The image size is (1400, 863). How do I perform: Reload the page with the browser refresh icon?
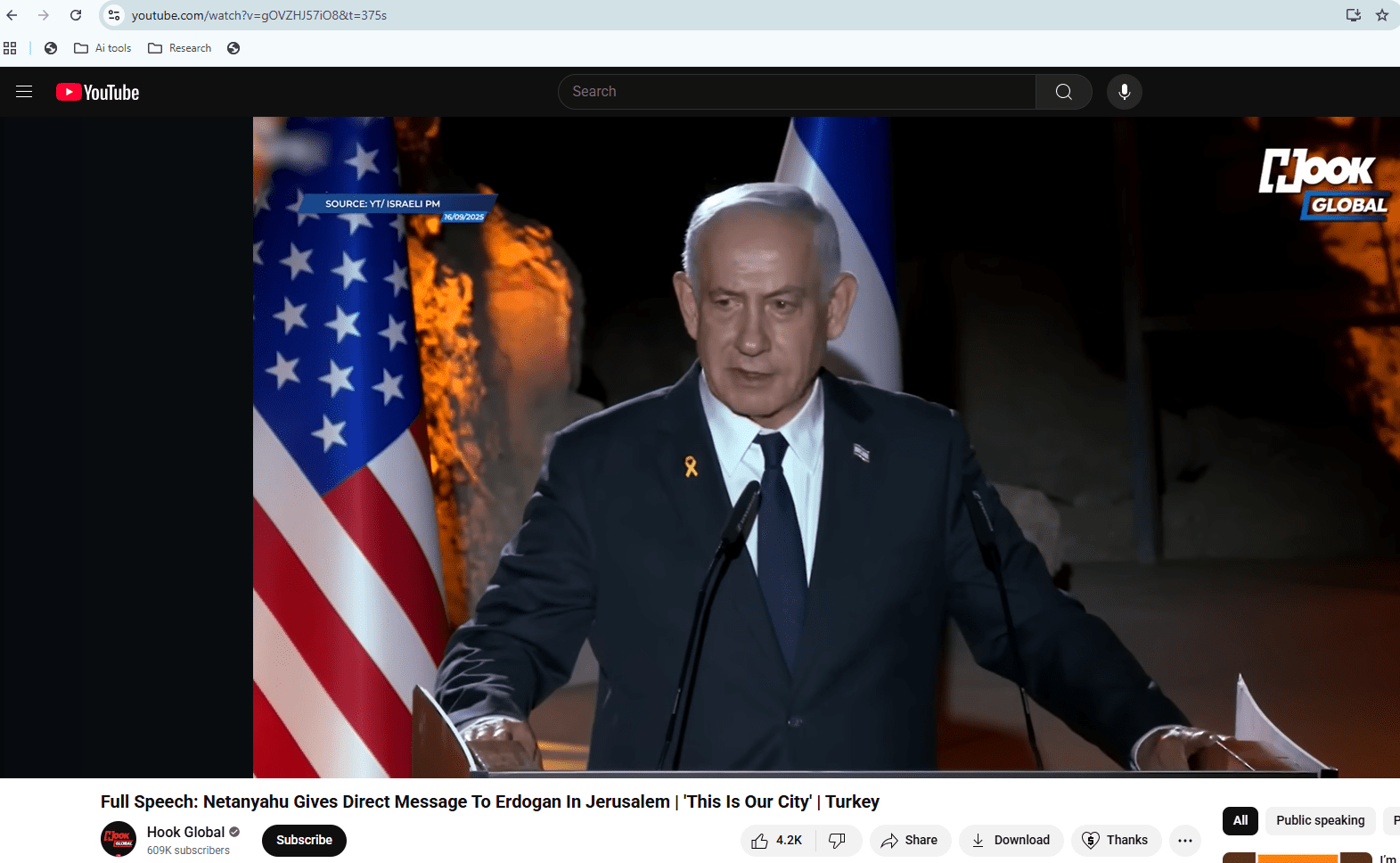point(76,15)
